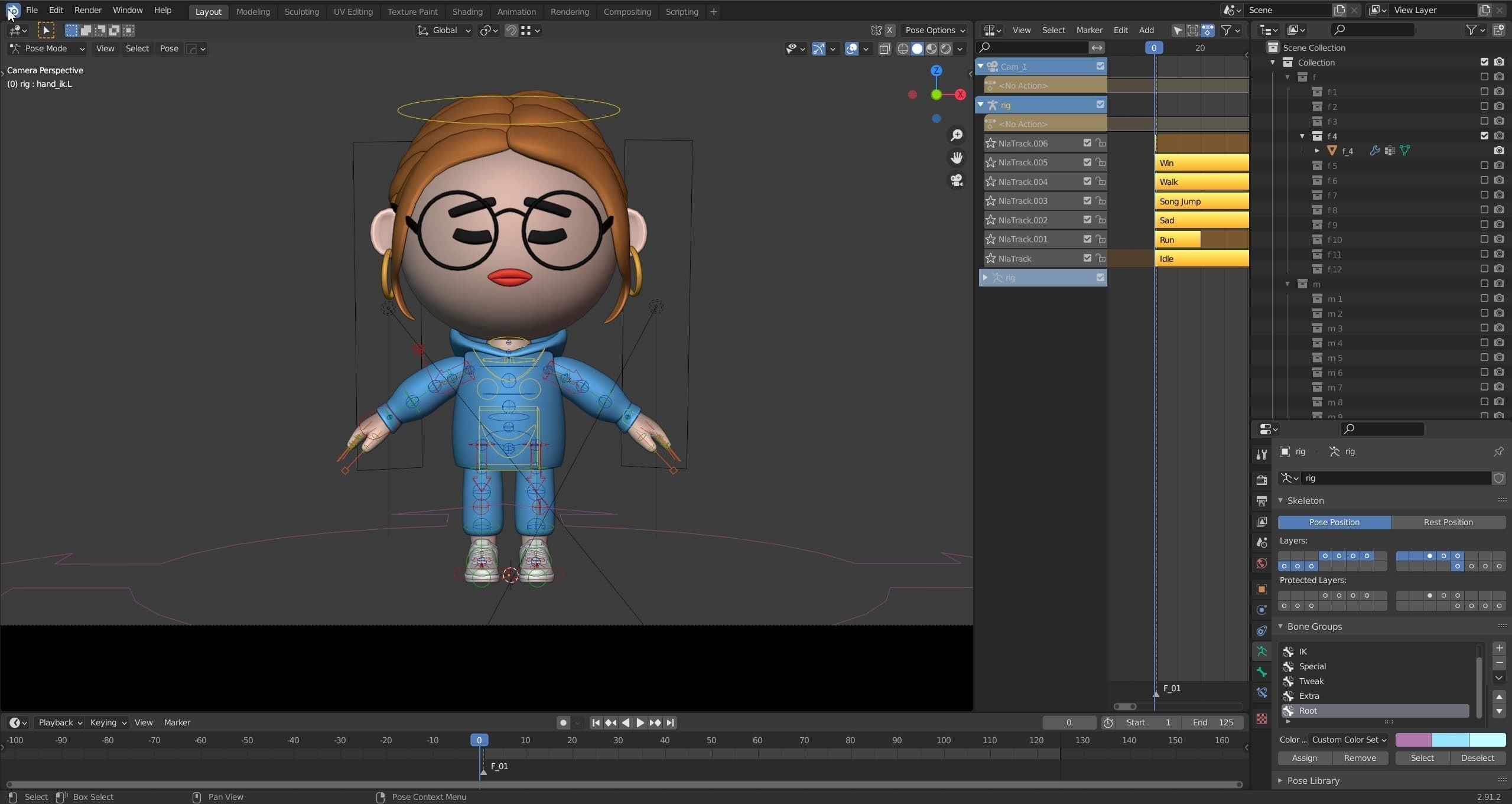Mute NlaTrack.005 using its checkbox
The width and height of the screenshot is (1512, 804).
click(1087, 162)
